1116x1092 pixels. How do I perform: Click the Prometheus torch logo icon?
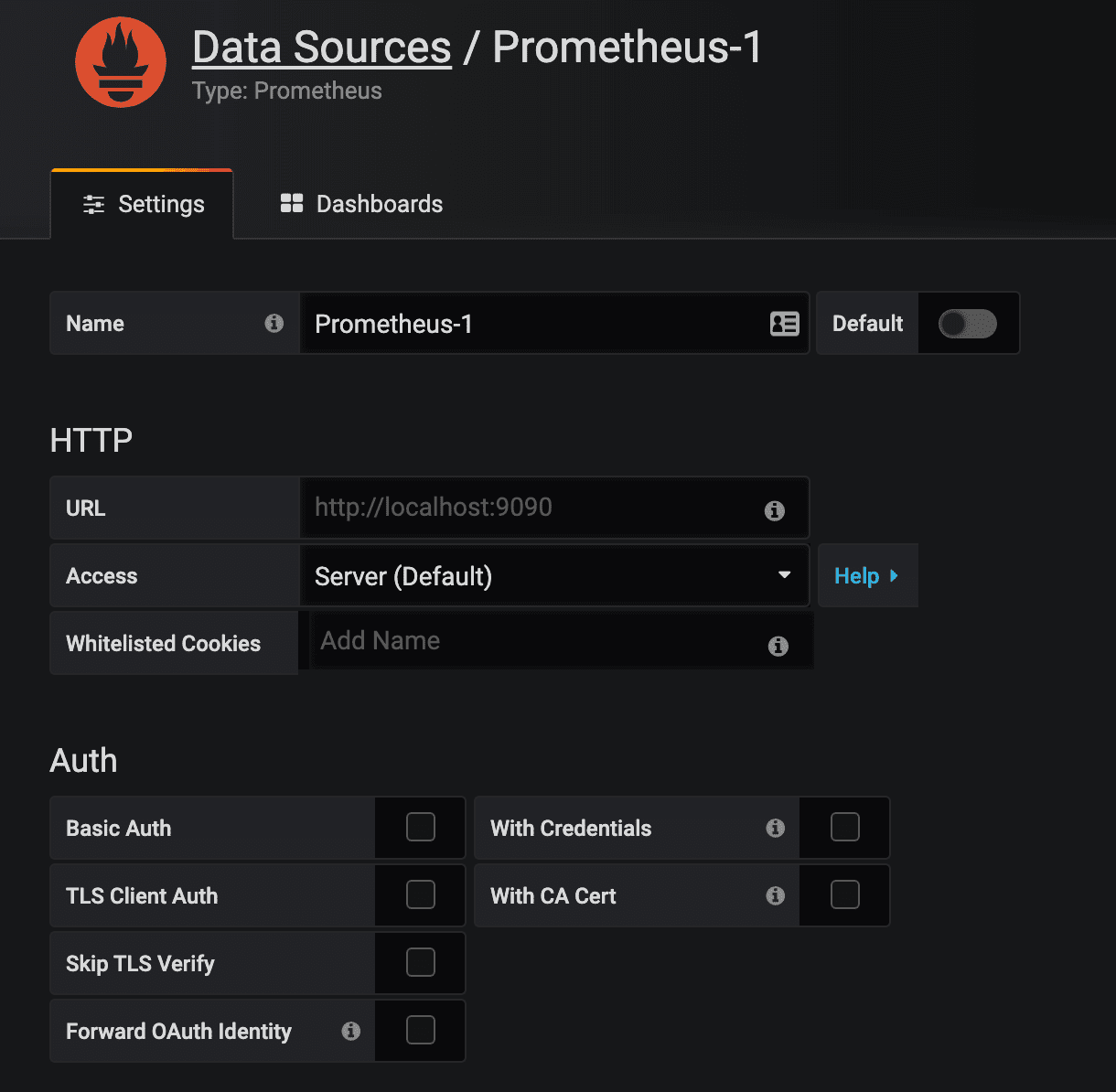[x=121, y=62]
